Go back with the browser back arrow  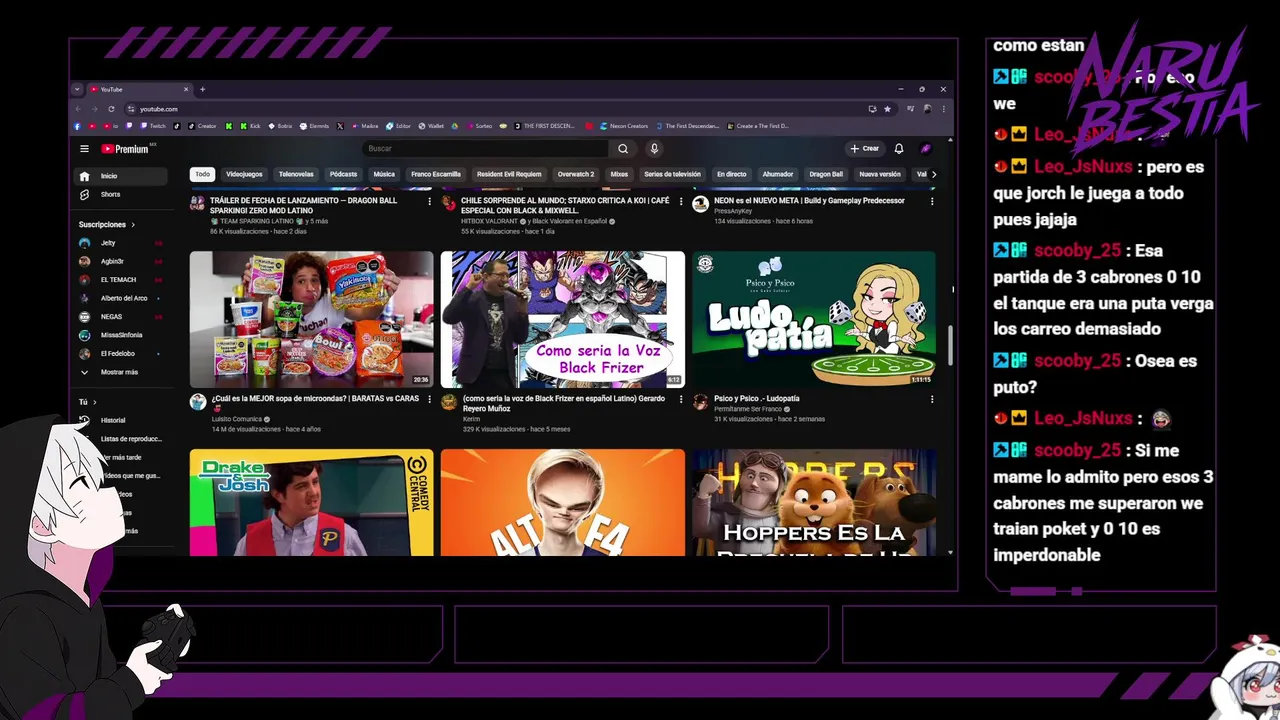click(x=79, y=109)
